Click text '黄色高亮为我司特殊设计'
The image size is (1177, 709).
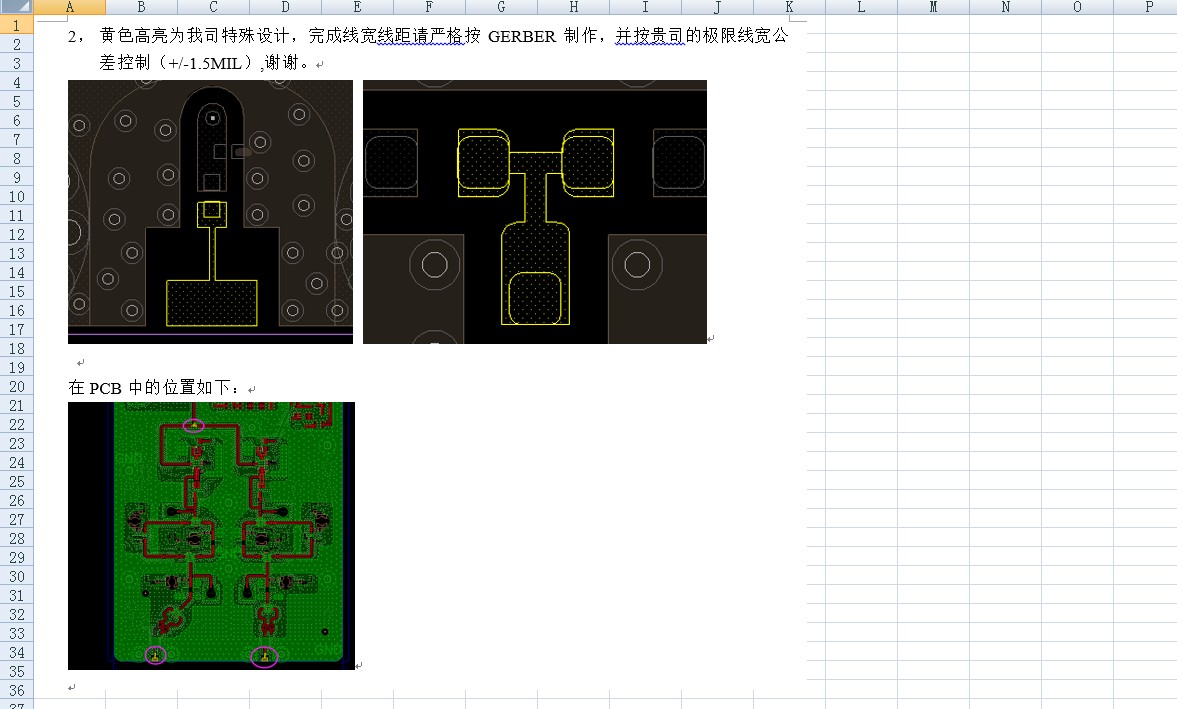pos(194,36)
